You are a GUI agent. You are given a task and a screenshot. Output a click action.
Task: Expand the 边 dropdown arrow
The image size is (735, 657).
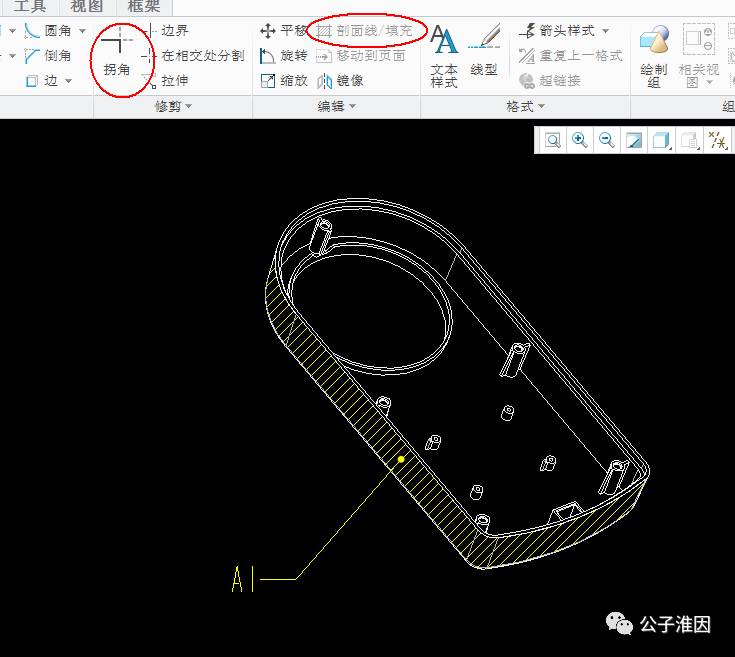coord(68,81)
